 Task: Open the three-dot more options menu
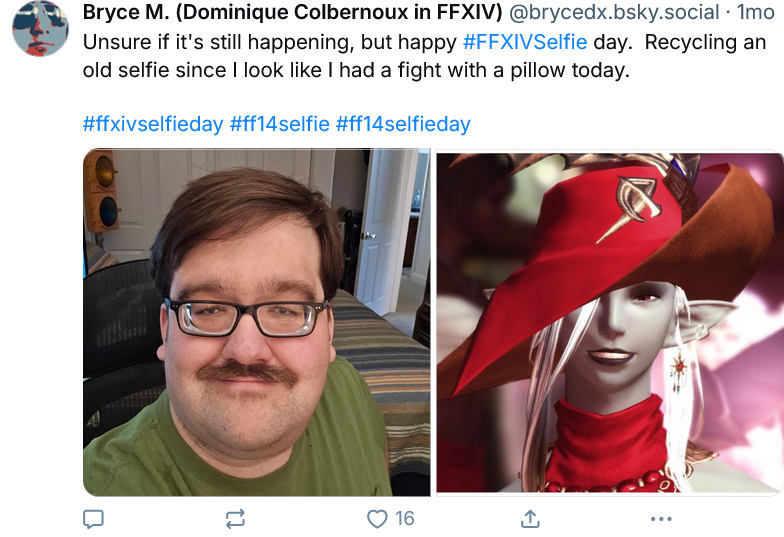(661, 519)
